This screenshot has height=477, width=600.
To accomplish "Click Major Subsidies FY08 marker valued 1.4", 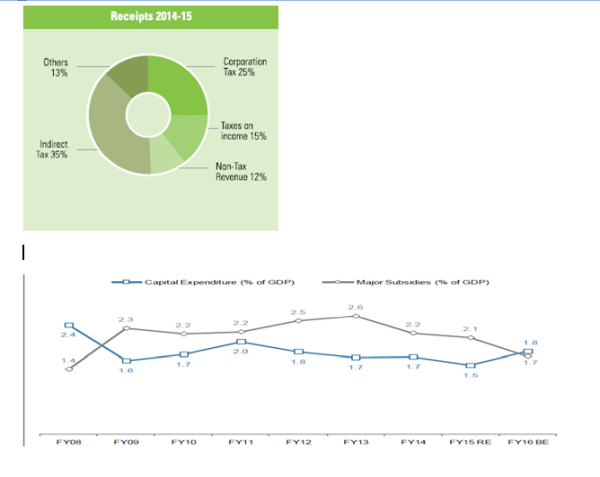I will pyautogui.click(x=68, y=369).
